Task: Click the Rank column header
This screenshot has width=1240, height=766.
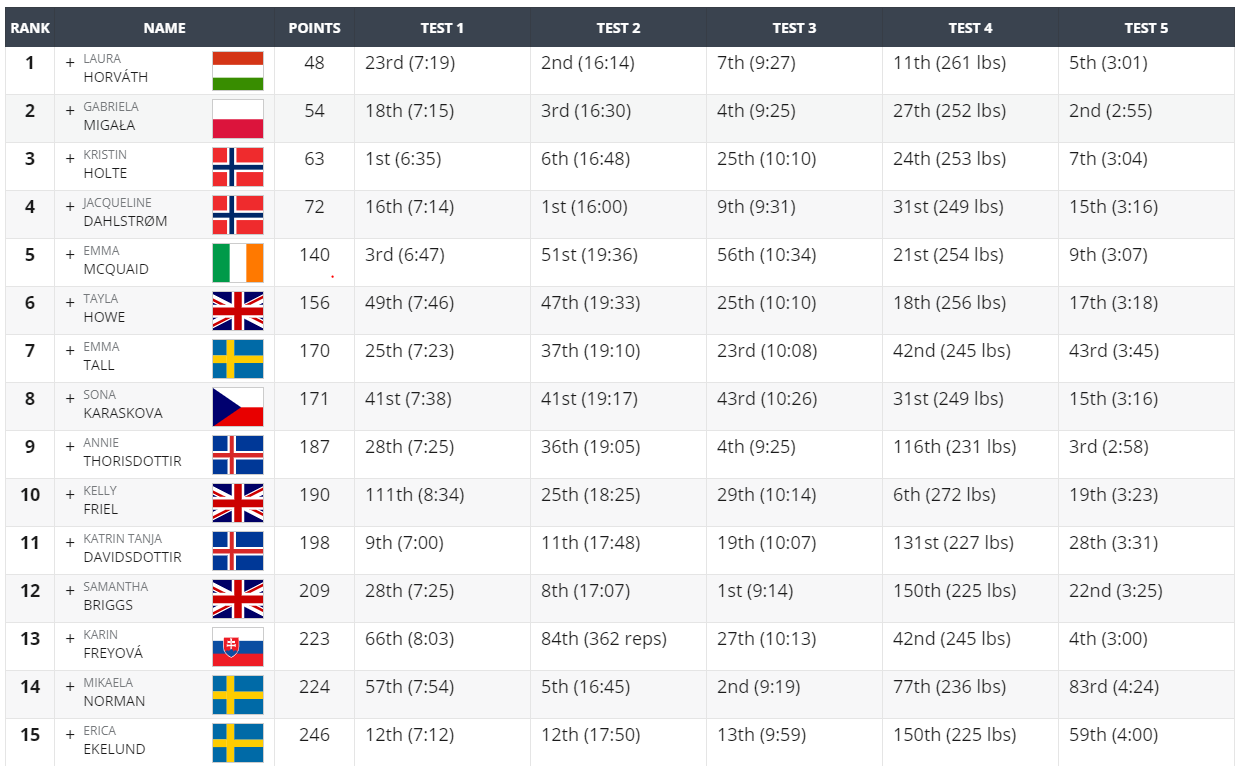Action: click(30, 28)
